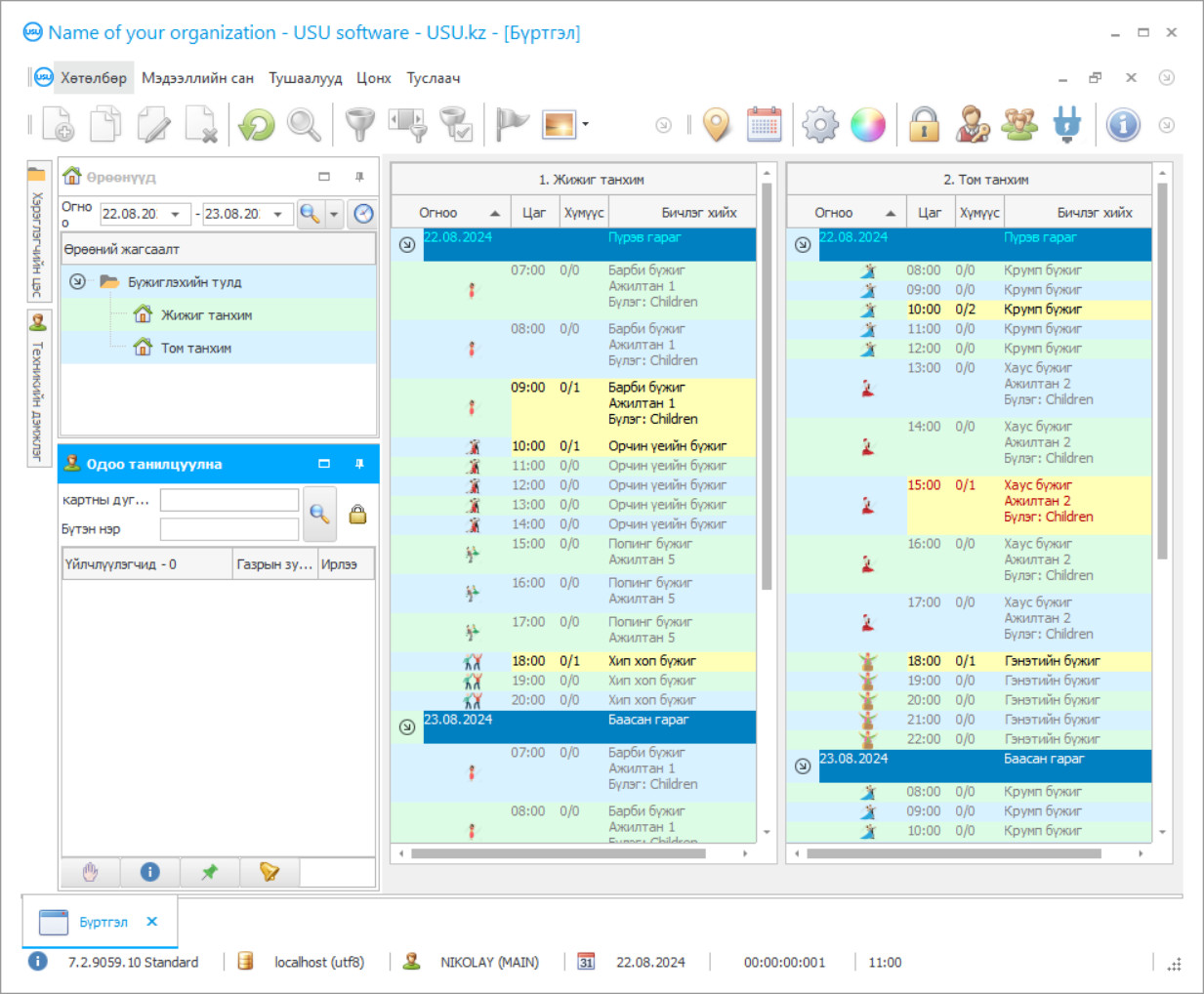Collapse the 22.08.2024 group in Жижиг танхим
Image resolution: width=1204 pixels, height=994 pixels.
(407, 244)
